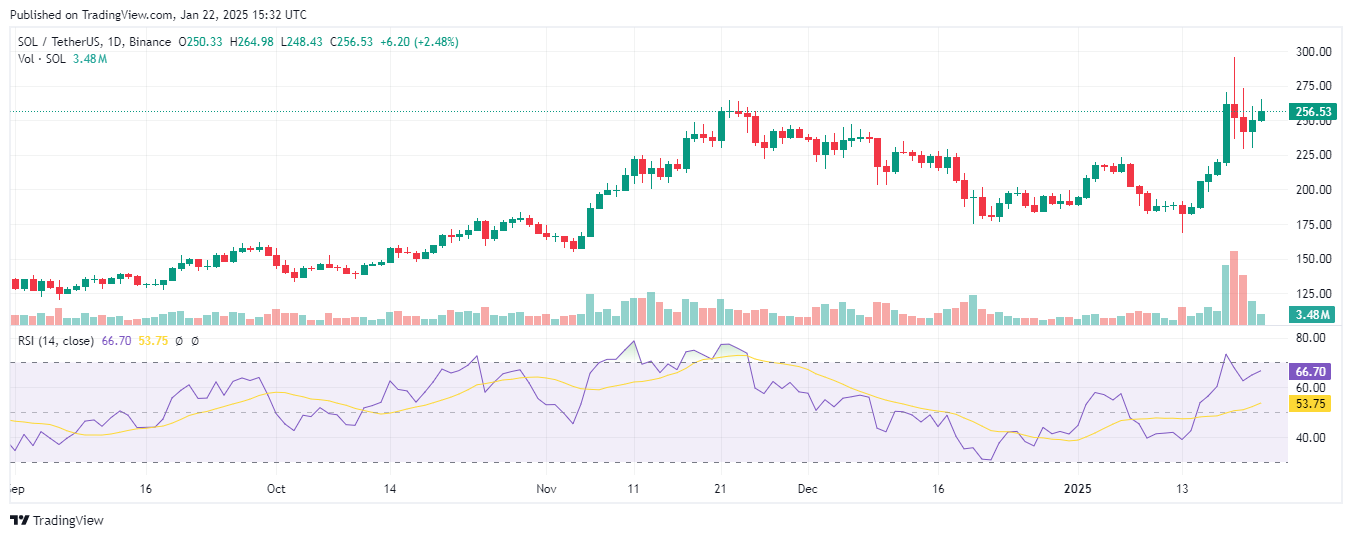Click the open value O250.33 in the header

201,42
